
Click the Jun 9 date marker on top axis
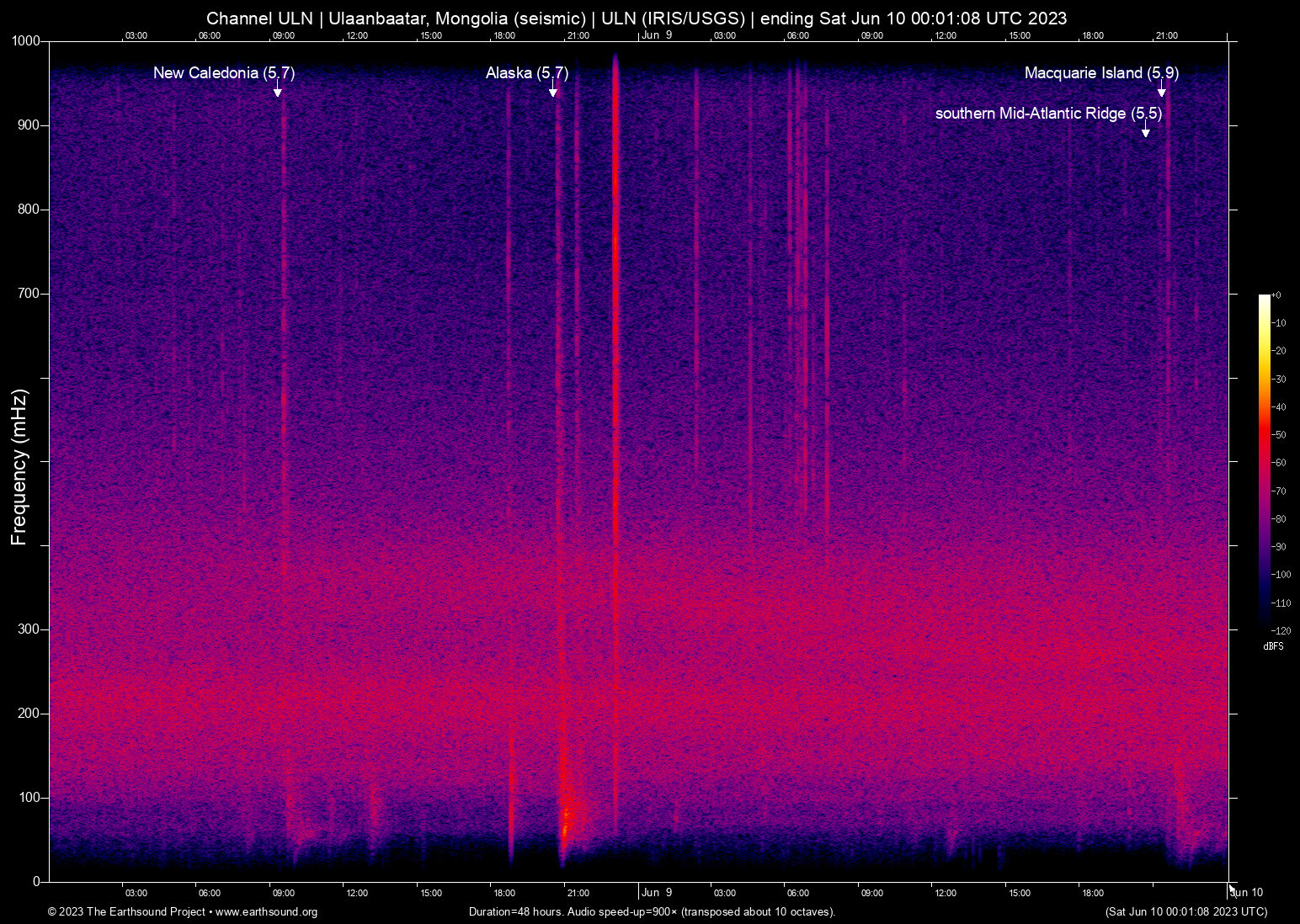(x=656, y=35)
